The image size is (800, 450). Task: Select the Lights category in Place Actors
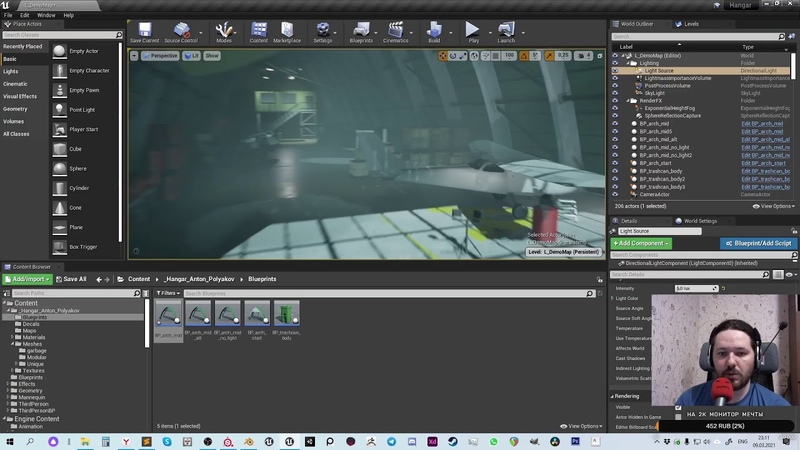pos(11,71)
